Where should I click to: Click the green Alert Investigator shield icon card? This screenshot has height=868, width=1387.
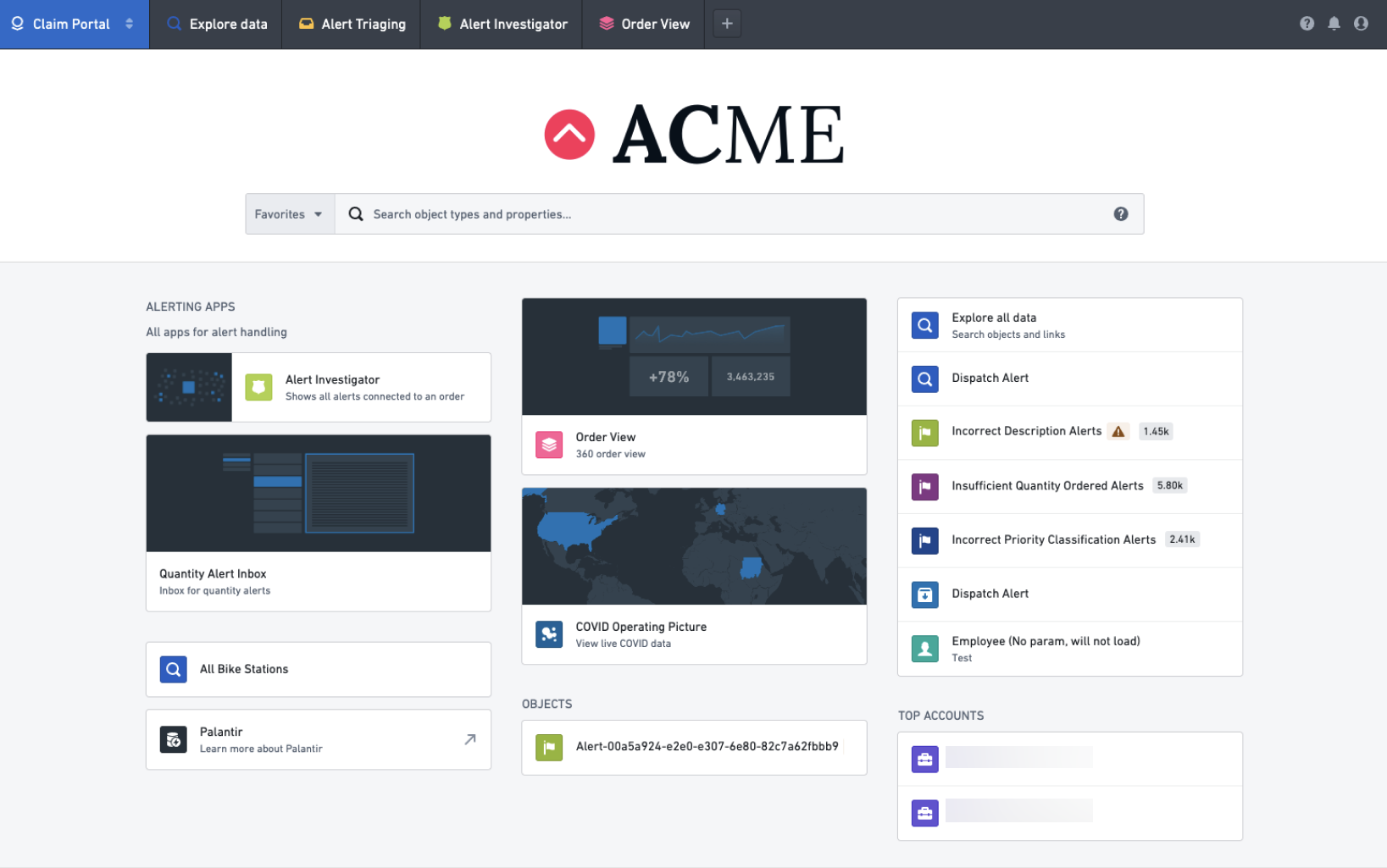click(258, 387)
